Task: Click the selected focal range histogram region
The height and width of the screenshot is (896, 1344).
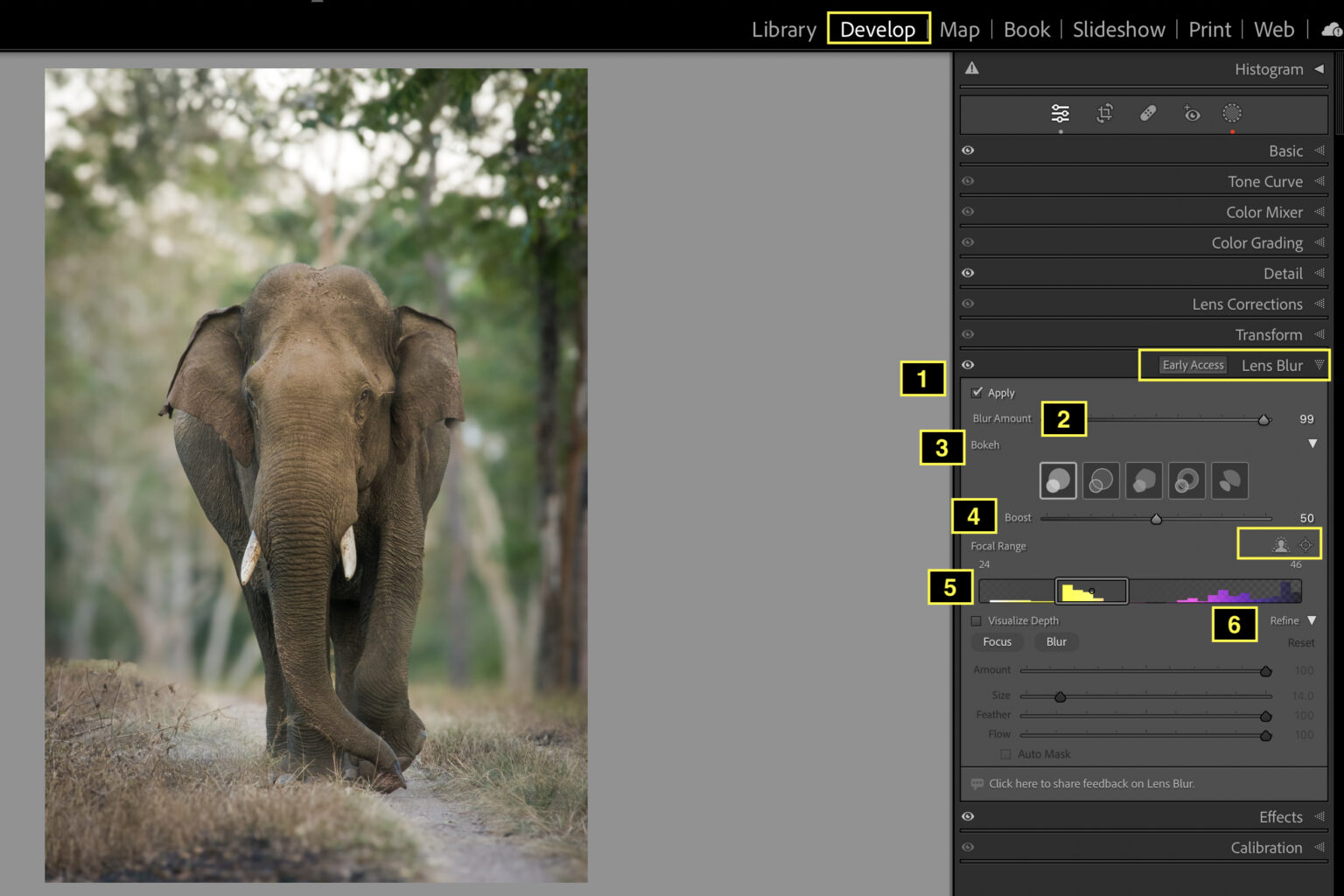Action: coord(1092,591)
